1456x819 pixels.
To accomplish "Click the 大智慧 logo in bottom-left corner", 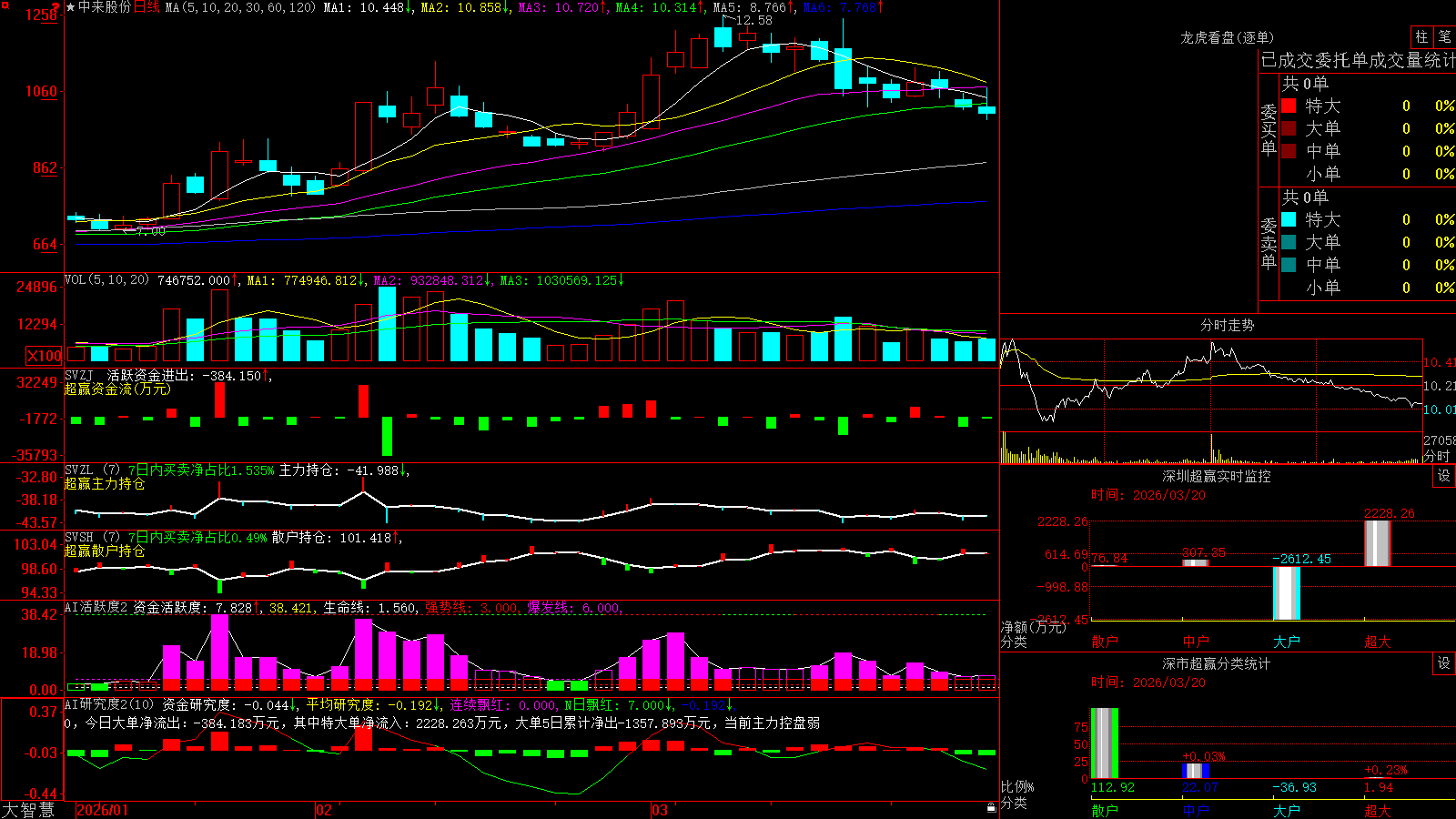I will tap(28, 810).
